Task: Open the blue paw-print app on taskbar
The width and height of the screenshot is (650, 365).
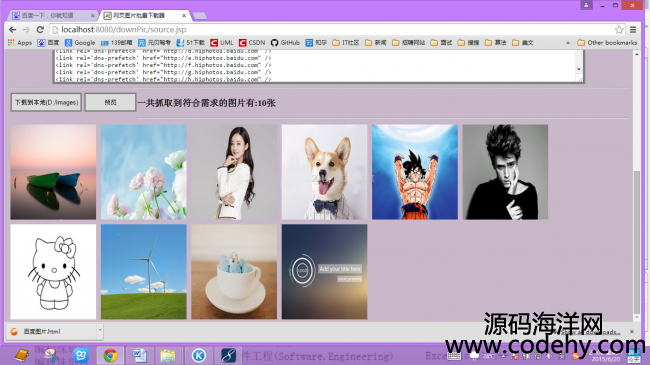Action: click(81, 355)
